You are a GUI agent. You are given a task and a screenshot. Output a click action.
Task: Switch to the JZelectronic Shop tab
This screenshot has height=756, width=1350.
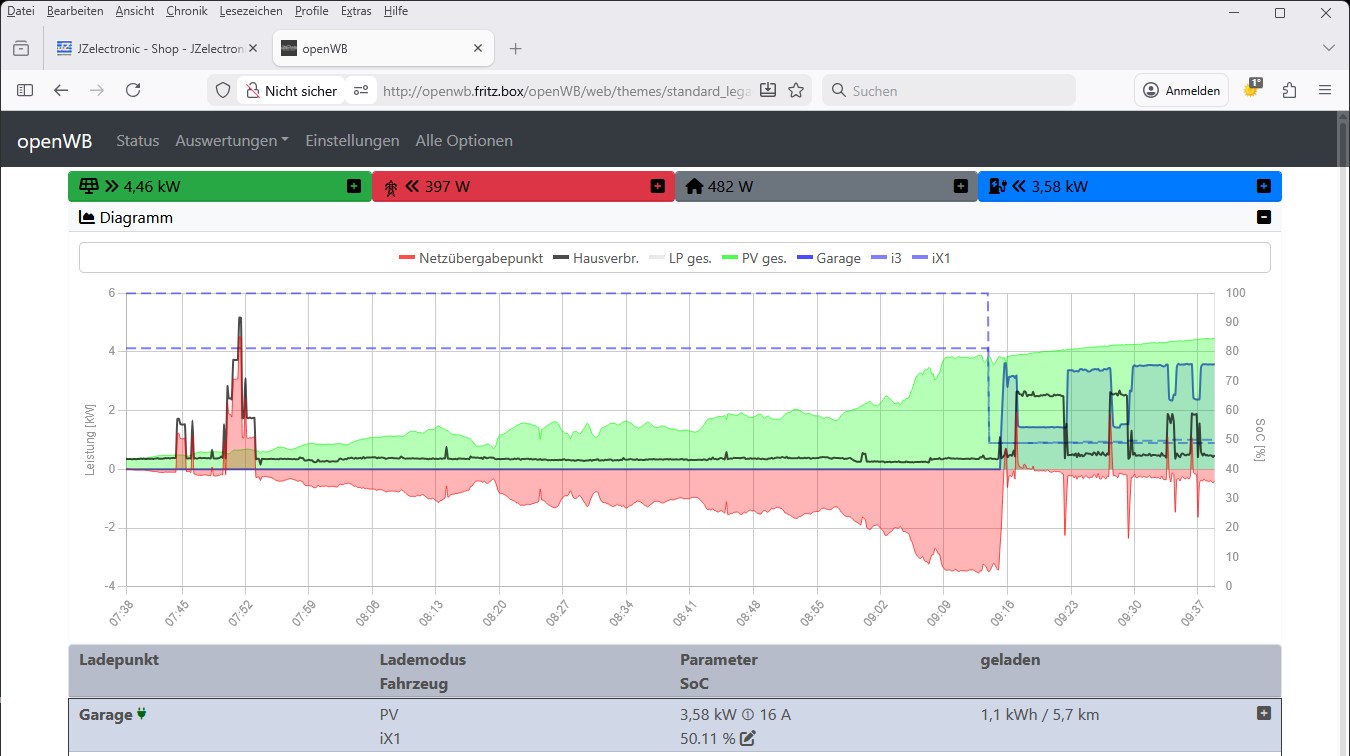point(150,48)
